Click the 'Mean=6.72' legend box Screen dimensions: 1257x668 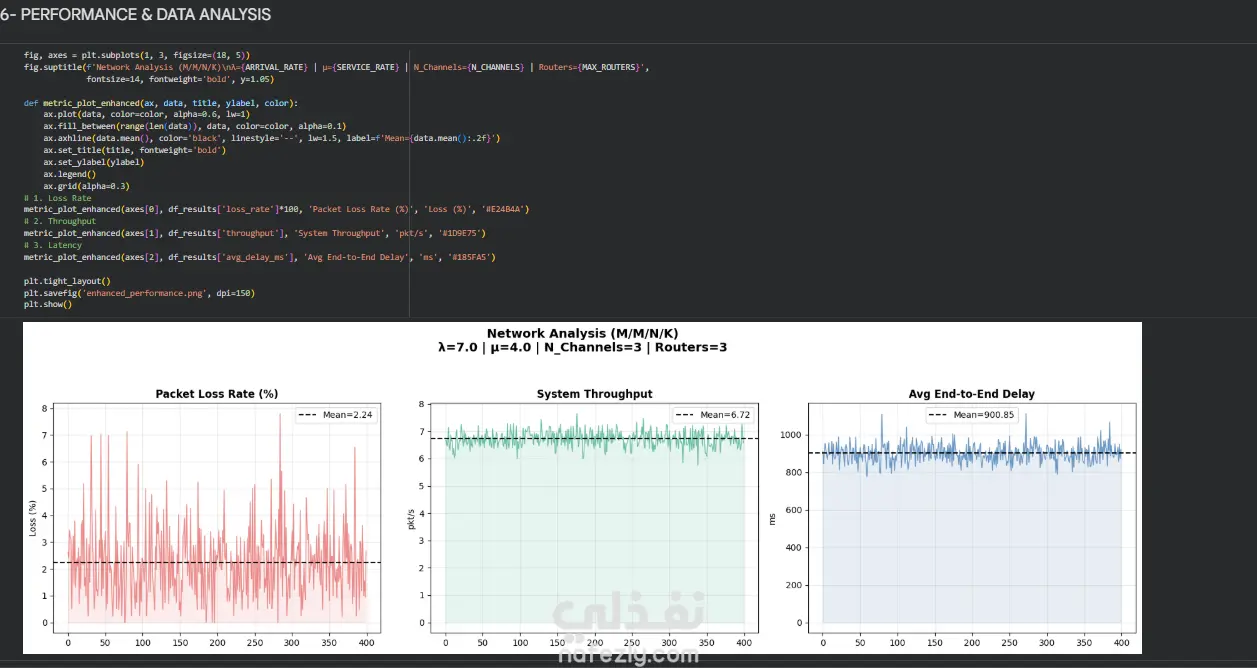[712, 415]
